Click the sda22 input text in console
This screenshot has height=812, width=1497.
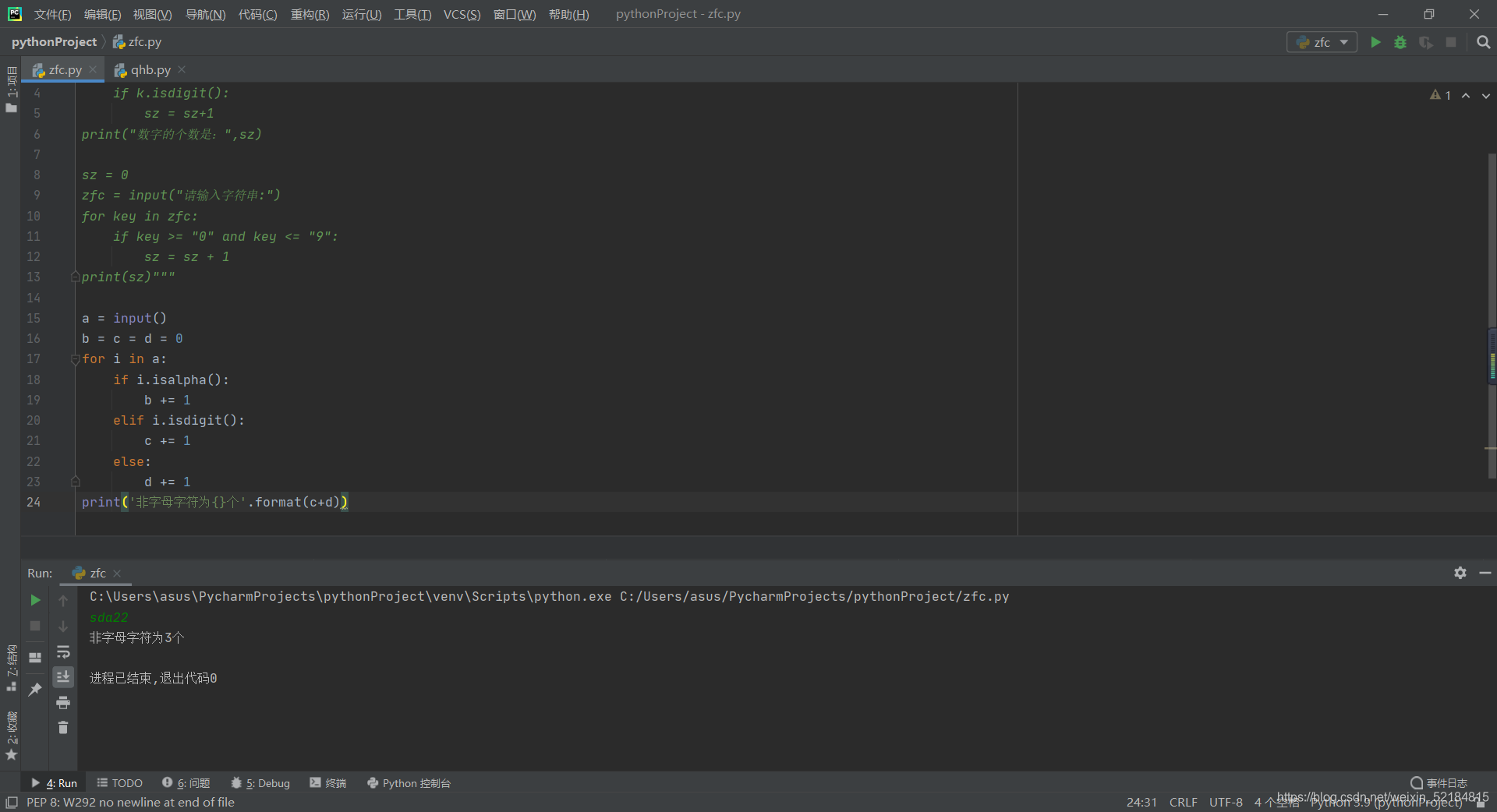pos(108,618)
